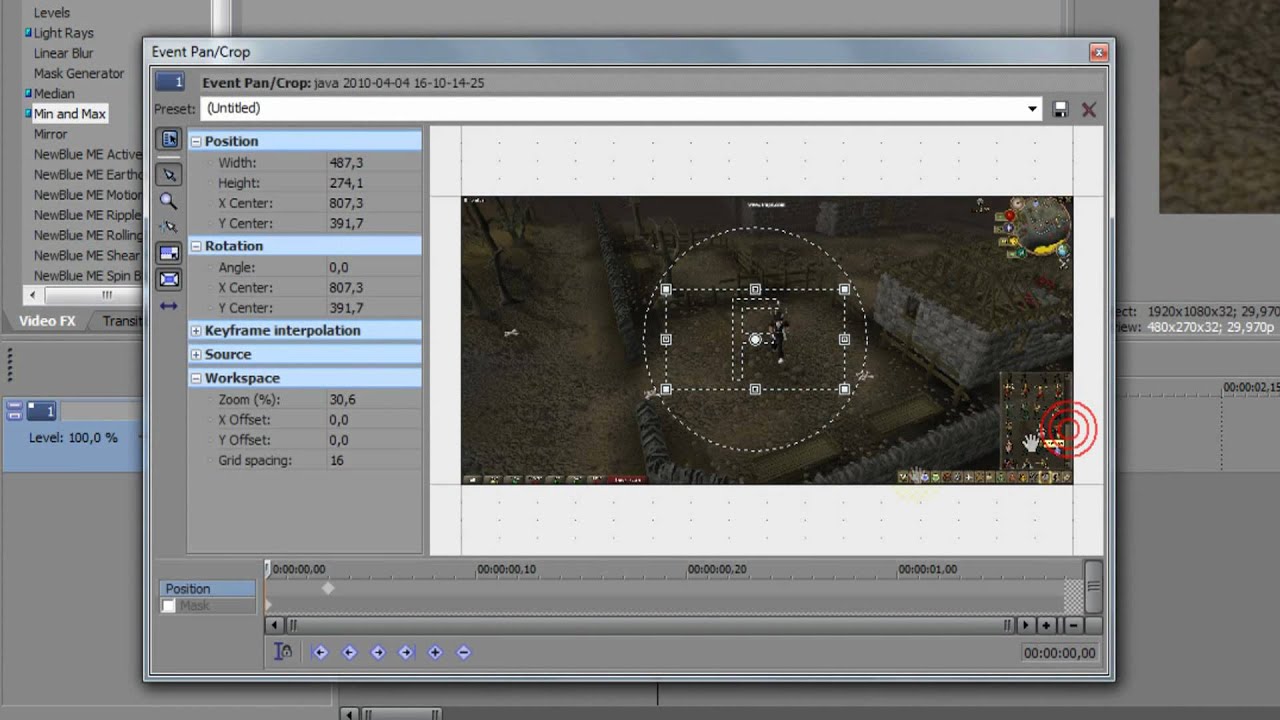Click the keyframe timeline right scroll arrow
Screen dimensions: 1280x720
click(1025, 625)
